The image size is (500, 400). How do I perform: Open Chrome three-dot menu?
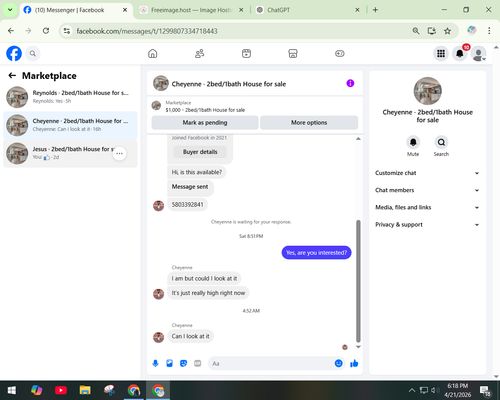click(x=489, y=31)
